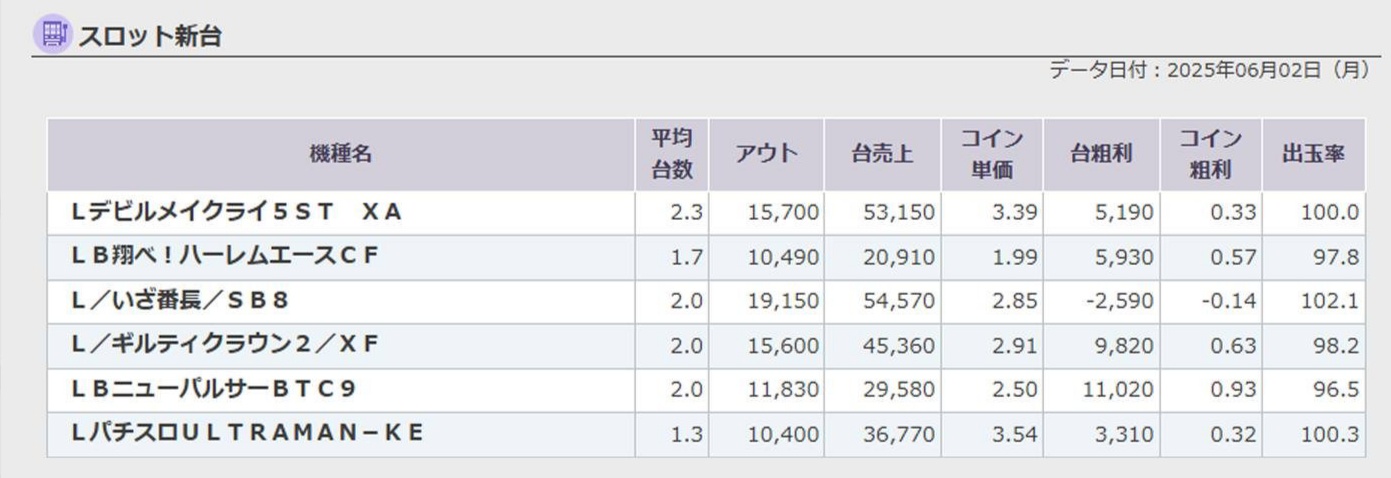Select the コイン粗利 column header
This screenshot has height=478, width=1391.
1210,154
